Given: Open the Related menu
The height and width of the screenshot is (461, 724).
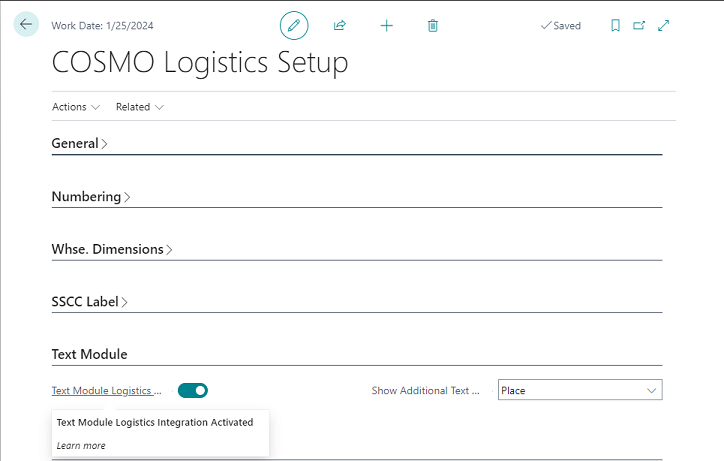Looking at the screenshot, I should click(140, 107).
